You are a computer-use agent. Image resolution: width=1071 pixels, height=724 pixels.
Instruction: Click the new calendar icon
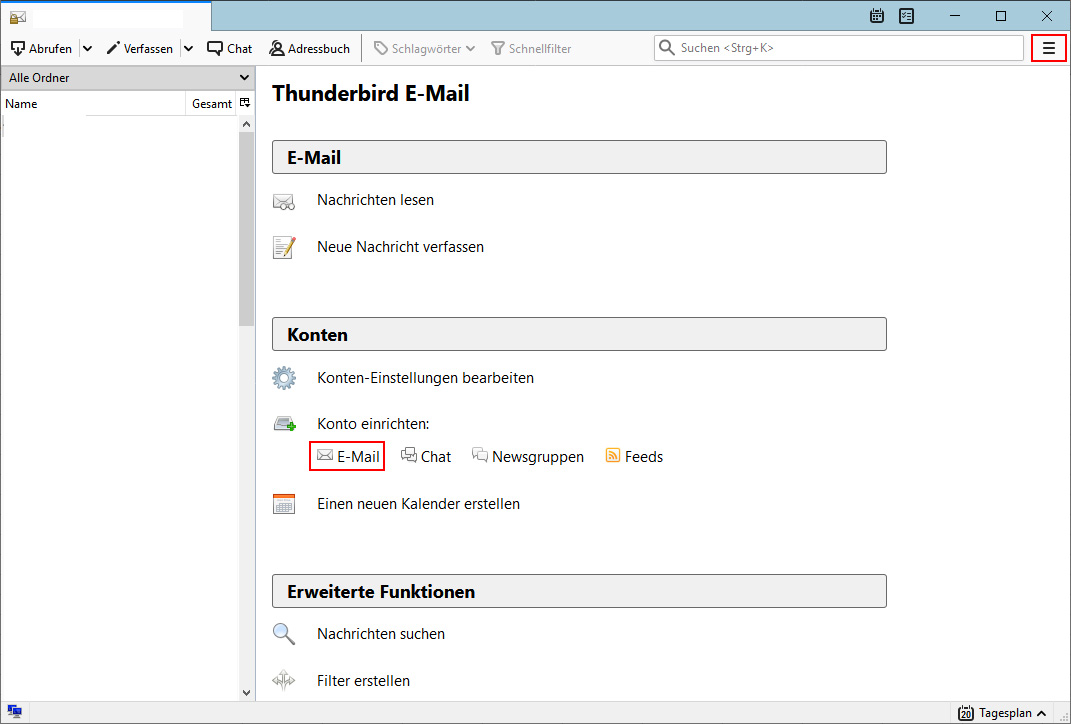click(x=283, y=504)
